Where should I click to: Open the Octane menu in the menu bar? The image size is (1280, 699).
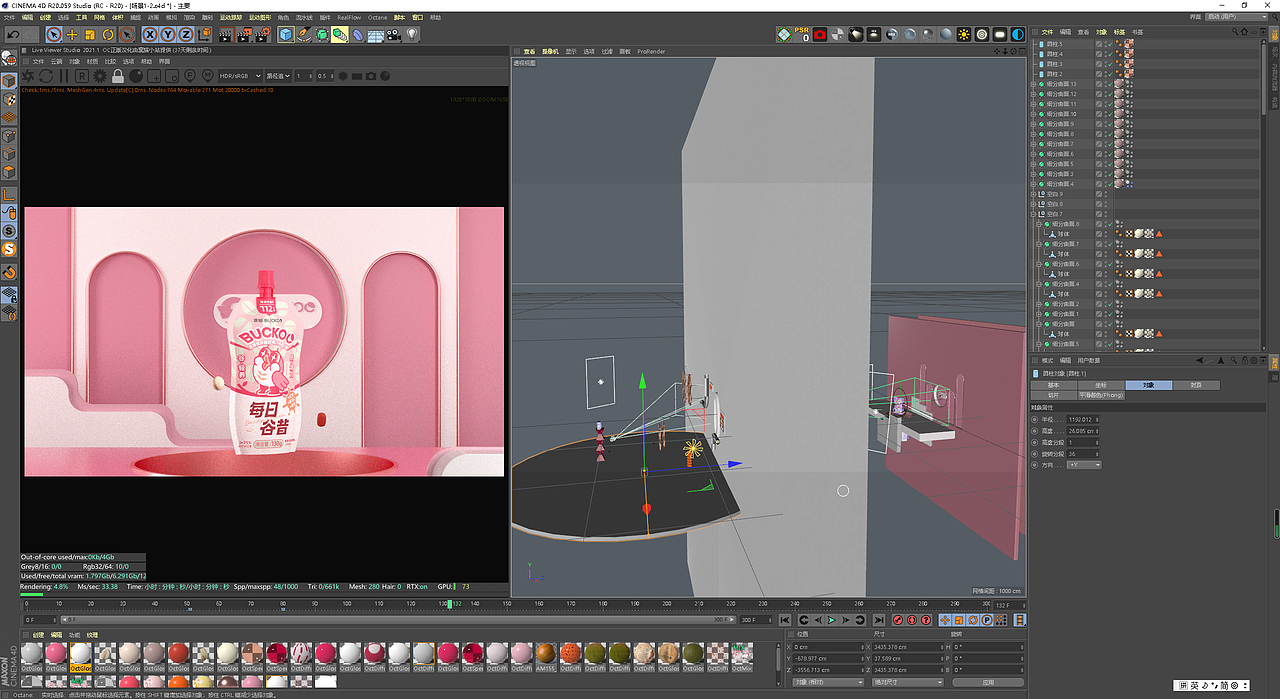point(377,17)
